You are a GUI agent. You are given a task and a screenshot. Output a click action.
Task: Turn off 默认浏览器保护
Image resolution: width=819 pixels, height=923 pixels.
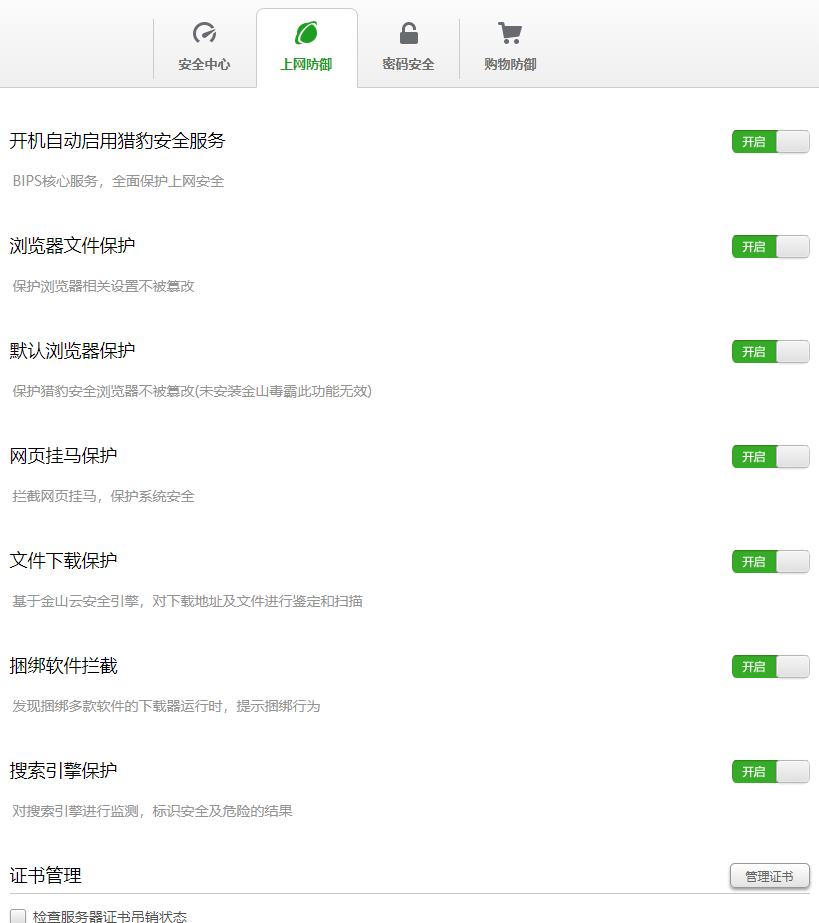[x=769, y=351]
